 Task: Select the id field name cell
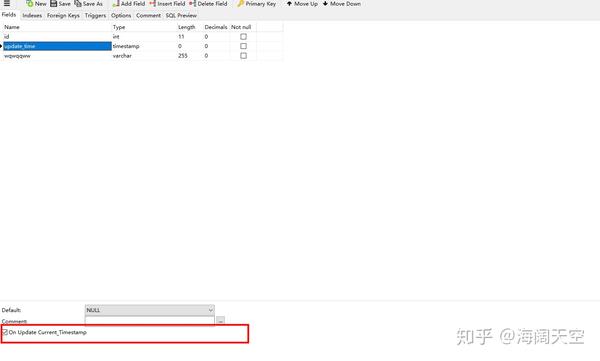click(57, 37)
